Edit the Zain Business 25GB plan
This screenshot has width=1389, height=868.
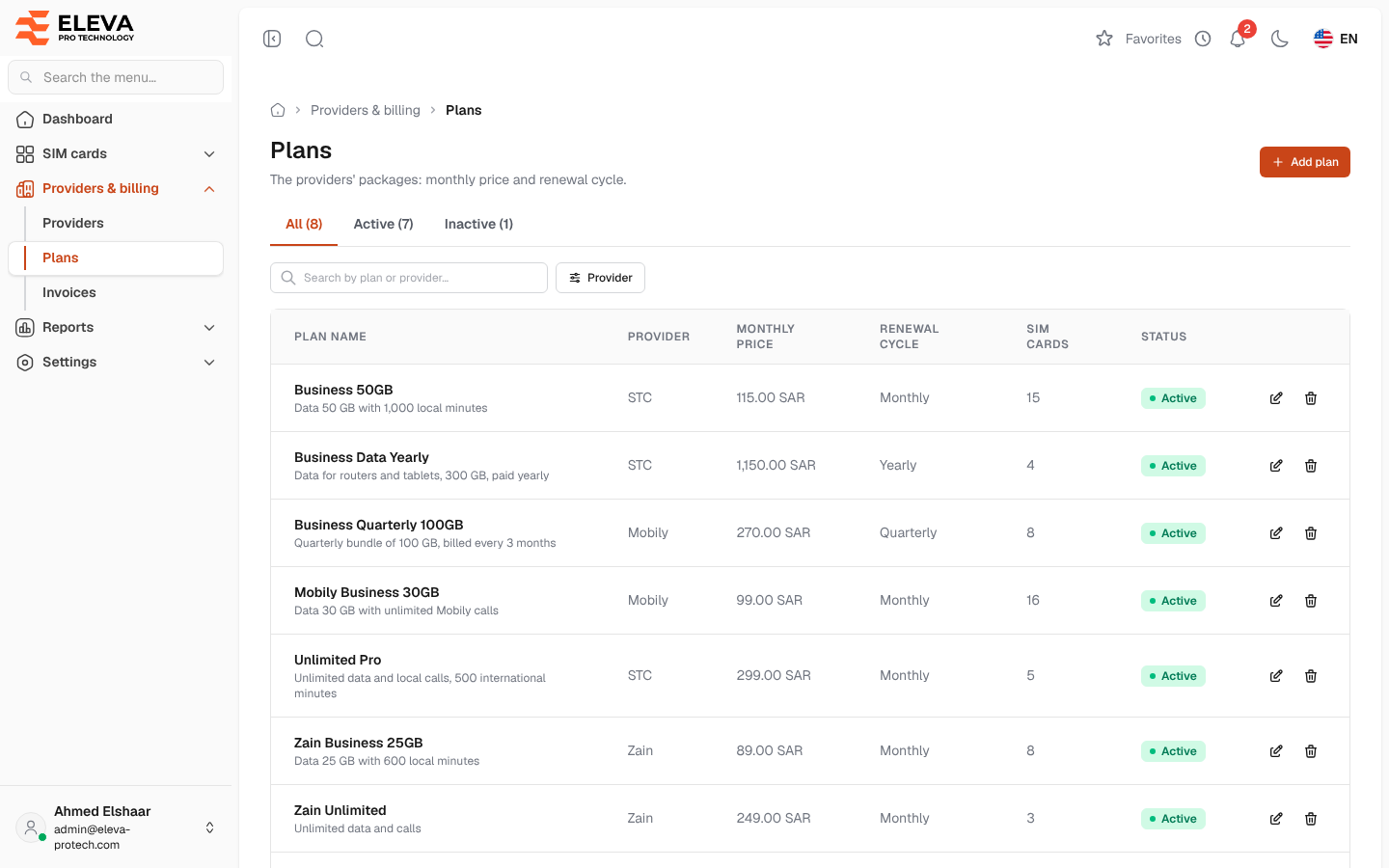point(1276,751)
